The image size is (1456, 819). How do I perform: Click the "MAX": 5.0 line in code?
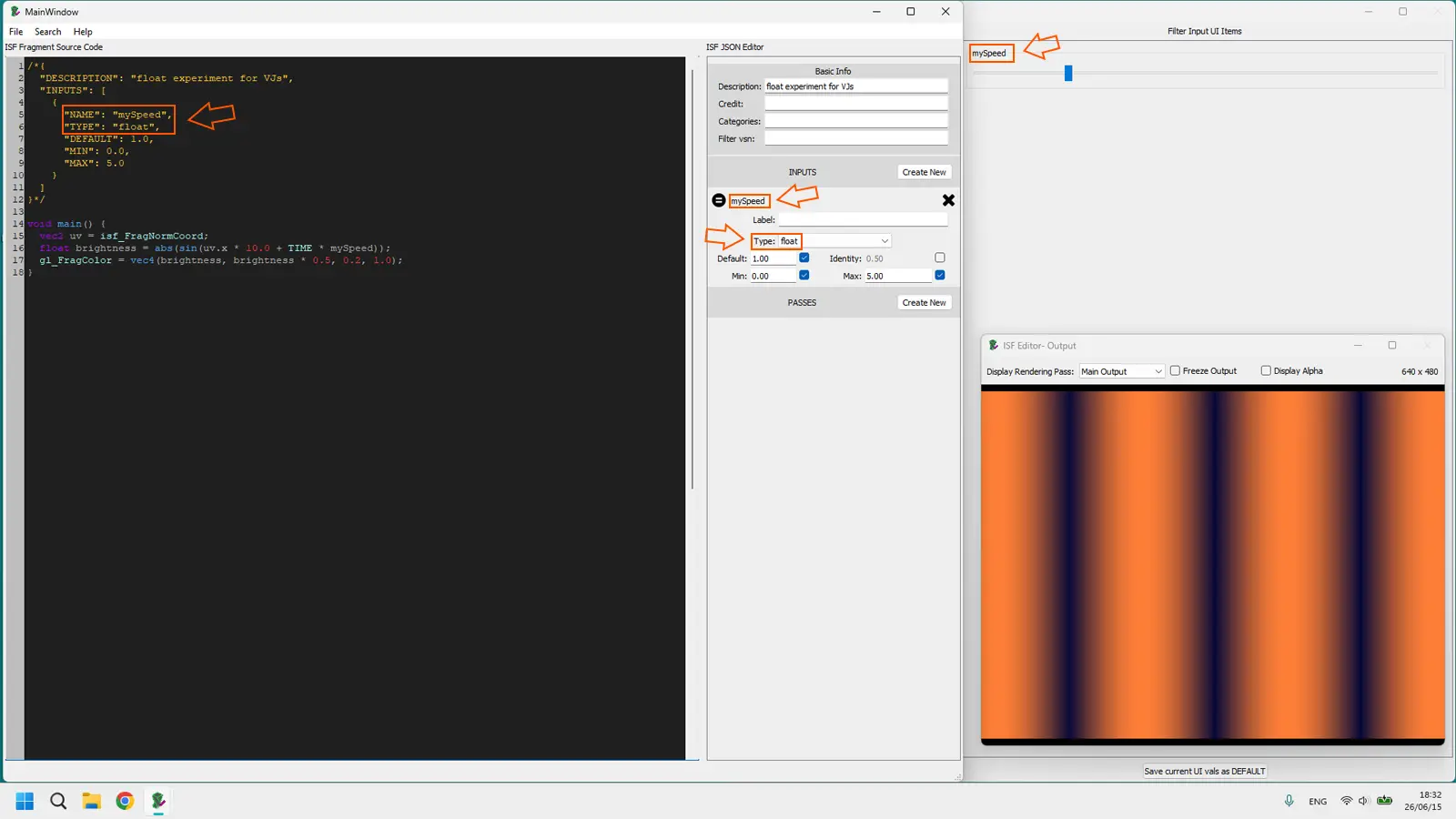pos(94,163)
